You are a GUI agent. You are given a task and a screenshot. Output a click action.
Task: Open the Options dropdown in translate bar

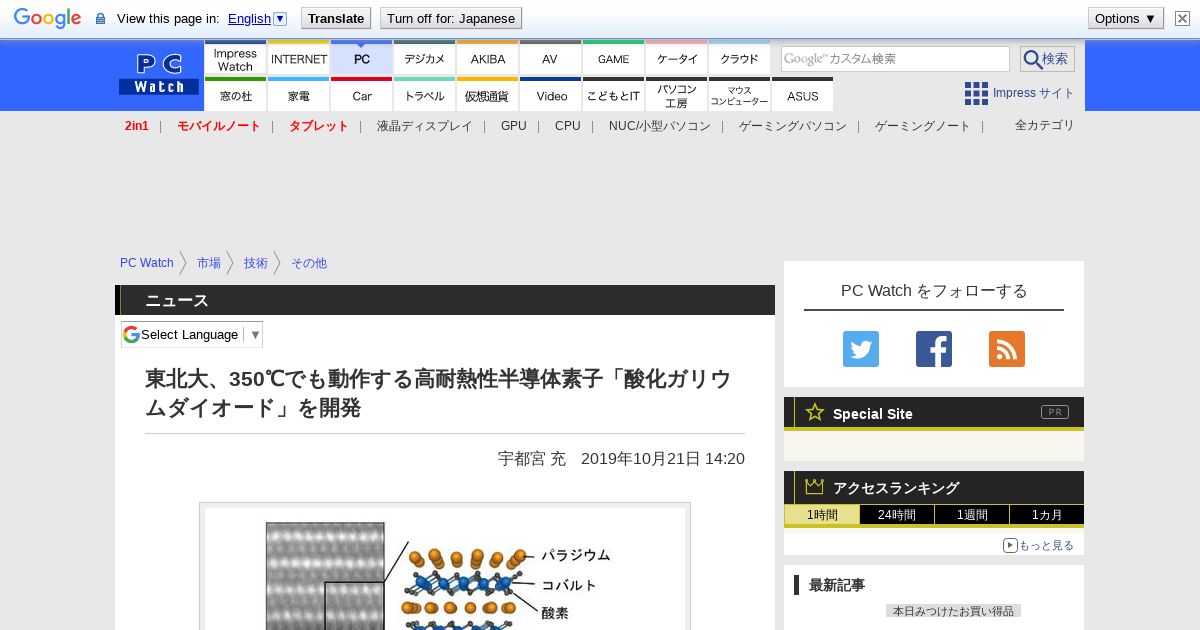point(1125,18)
